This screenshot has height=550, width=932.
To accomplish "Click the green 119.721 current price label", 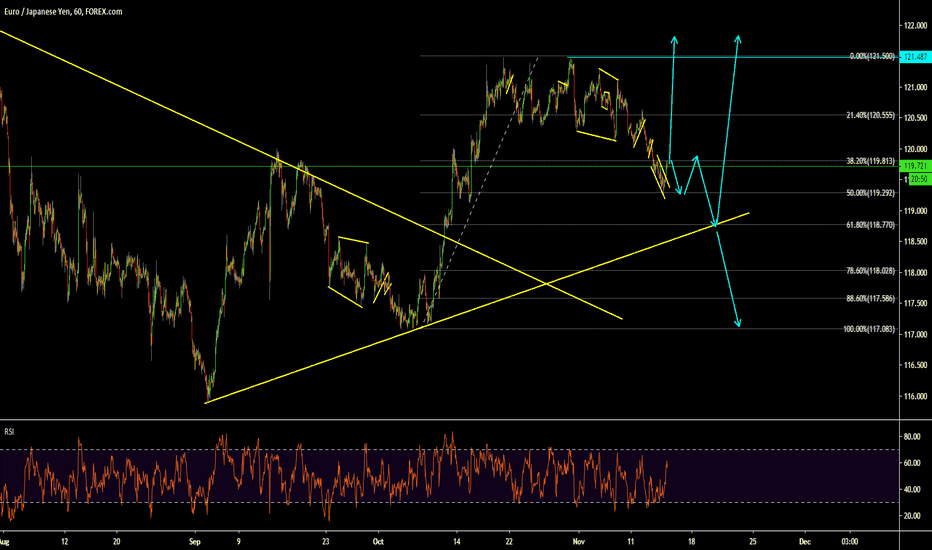I will click(915, 165).
